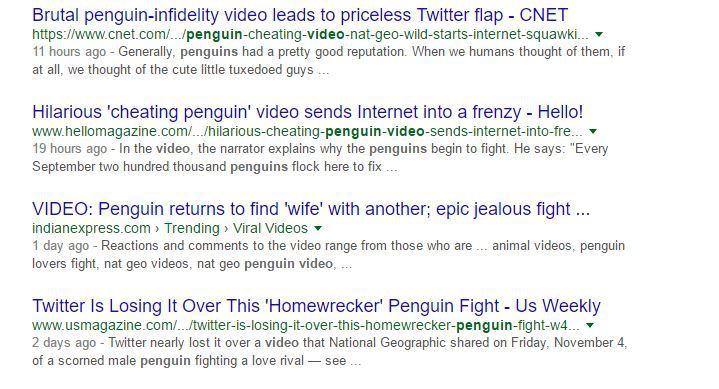Click the green cnet.com URL text
This screenshot has height=389, width=719.
click(310, 34)
